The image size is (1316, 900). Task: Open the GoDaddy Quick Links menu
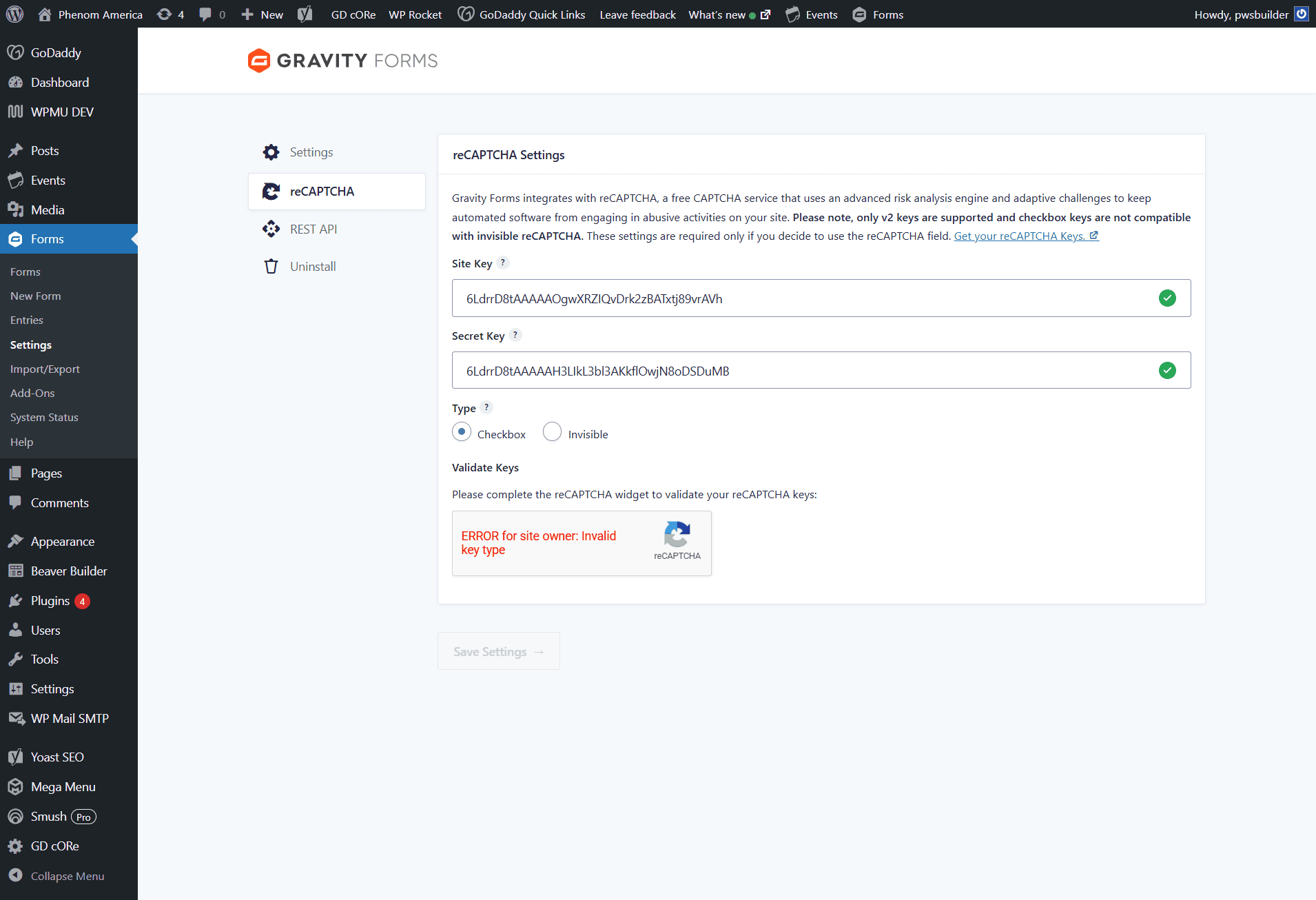click(x=522, y=14)
